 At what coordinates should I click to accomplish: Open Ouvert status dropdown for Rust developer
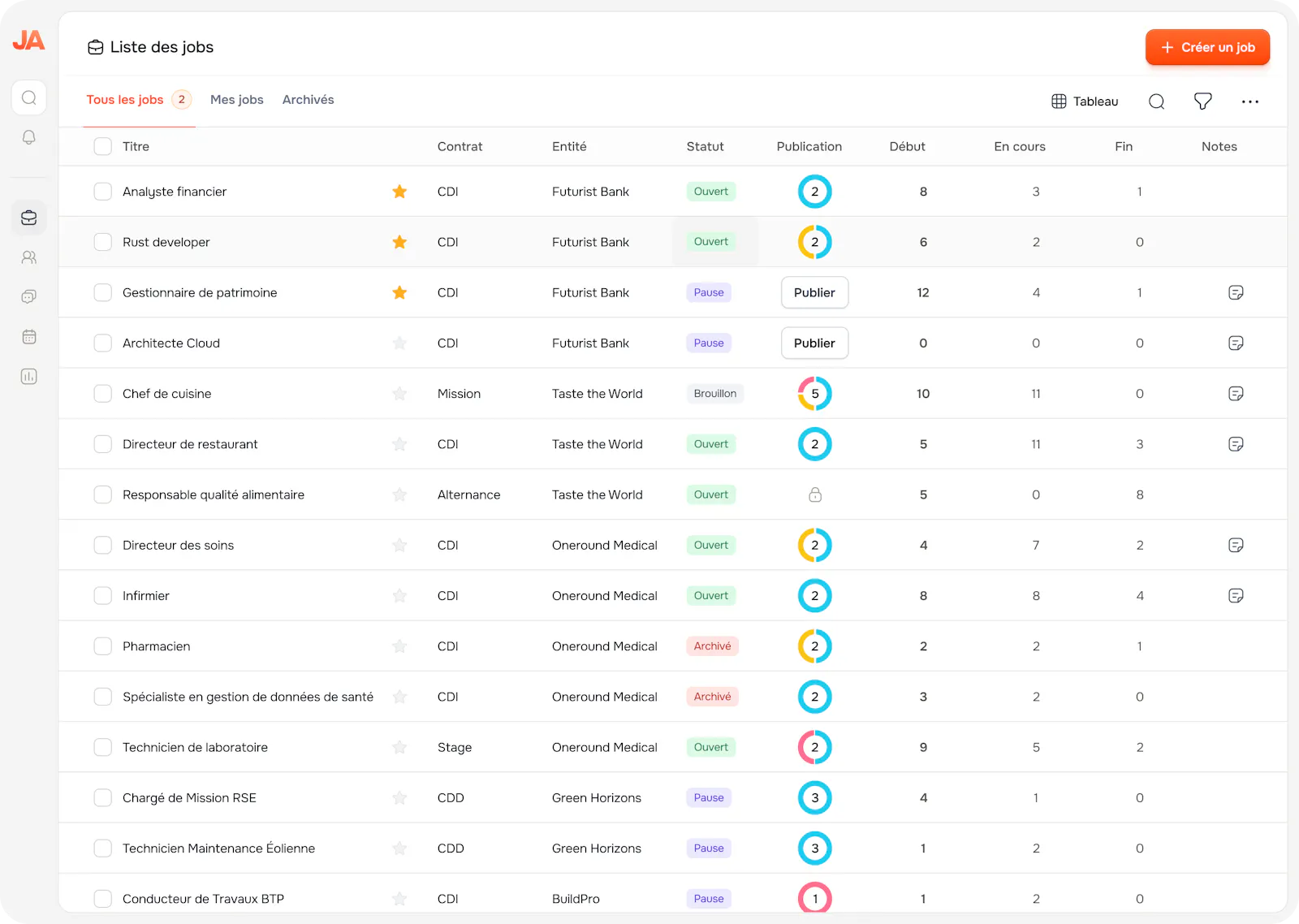coord(711,242)
